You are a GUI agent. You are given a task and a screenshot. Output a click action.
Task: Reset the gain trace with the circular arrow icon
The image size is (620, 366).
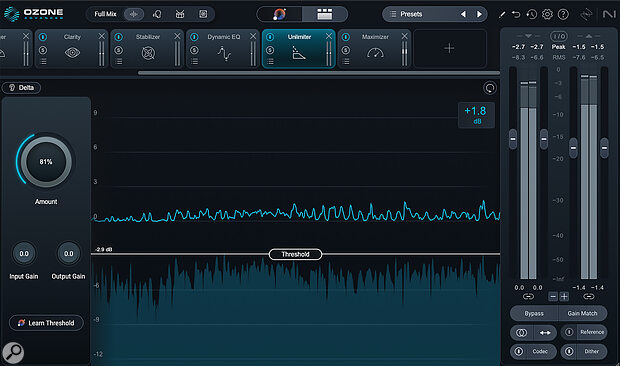tap(490, 88)
